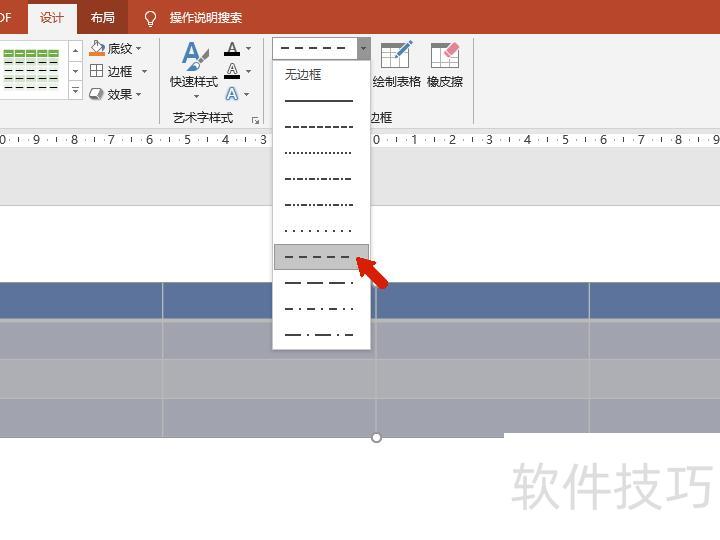This screenshot has height=540, width=720.
Task: Click the Draw Table (绘制表格) icon
Action: (x=396, y=55)
